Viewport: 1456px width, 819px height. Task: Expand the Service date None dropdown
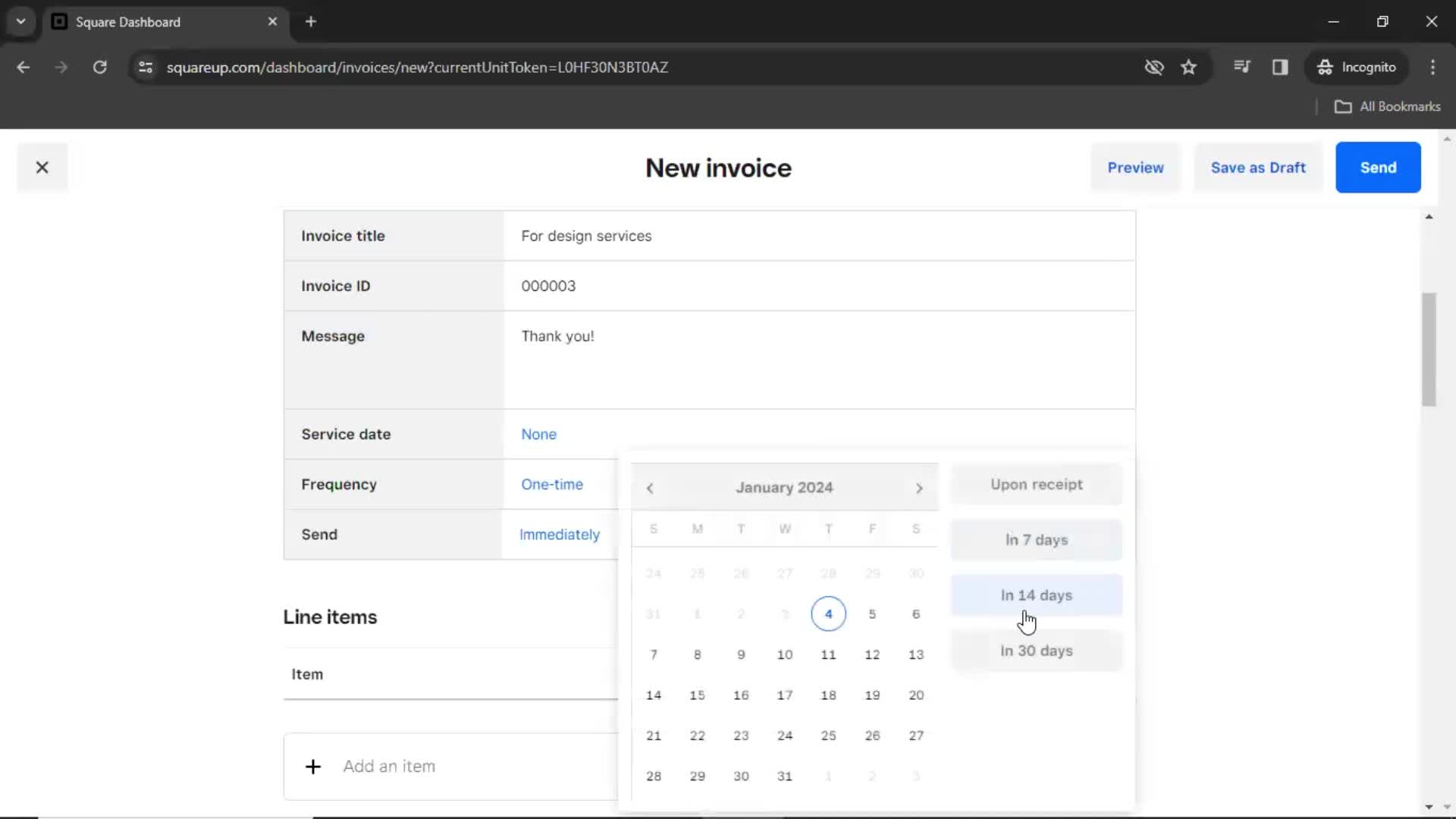[x=538, y=433]
